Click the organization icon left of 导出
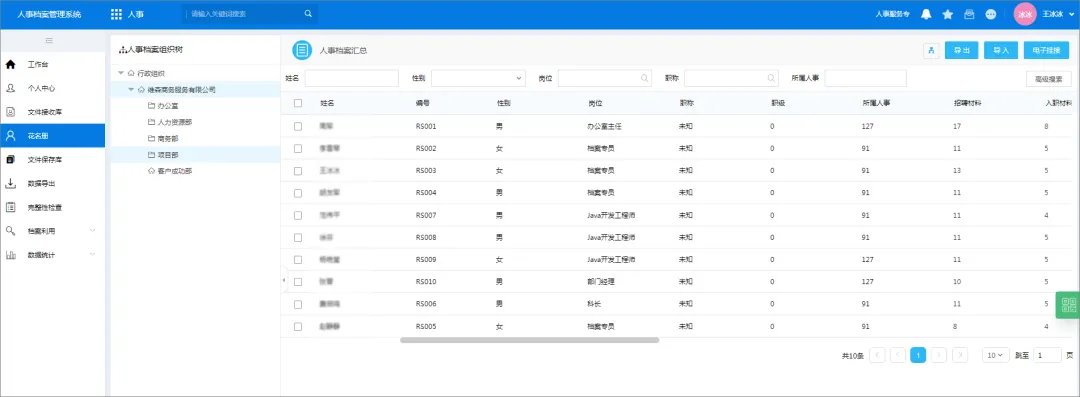The width and height of the screenshot is (1080, 397). (931, 50)
